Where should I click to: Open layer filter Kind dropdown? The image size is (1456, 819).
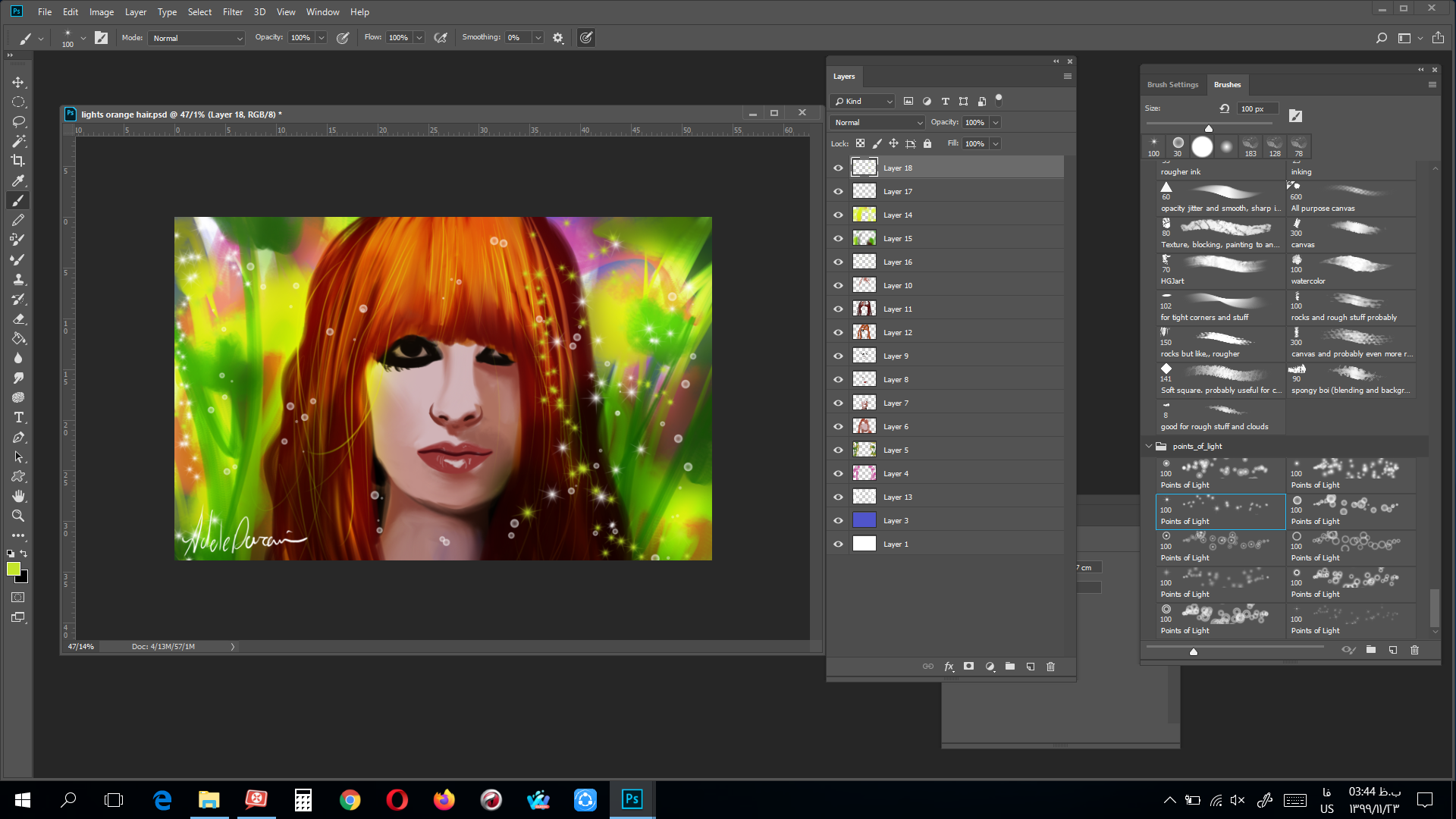(x=863, y=102)
